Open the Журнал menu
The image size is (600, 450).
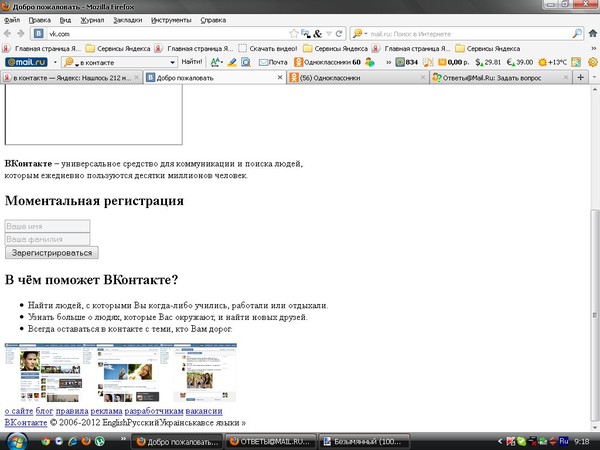point(92,20)
